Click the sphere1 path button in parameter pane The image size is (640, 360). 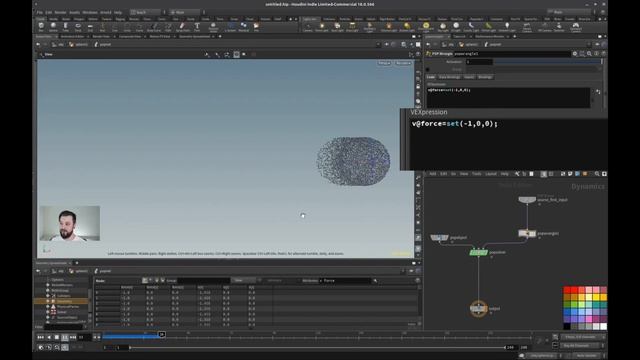coord(469,44)
